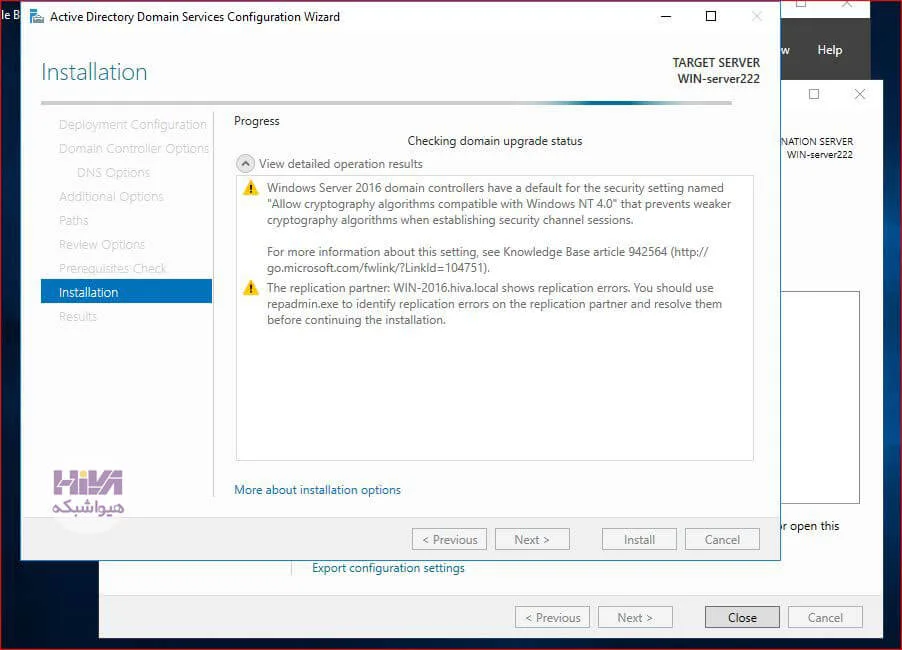902x650 pixels.
Task: Click Cancel in the background window
Action: [x=825, y=617]
